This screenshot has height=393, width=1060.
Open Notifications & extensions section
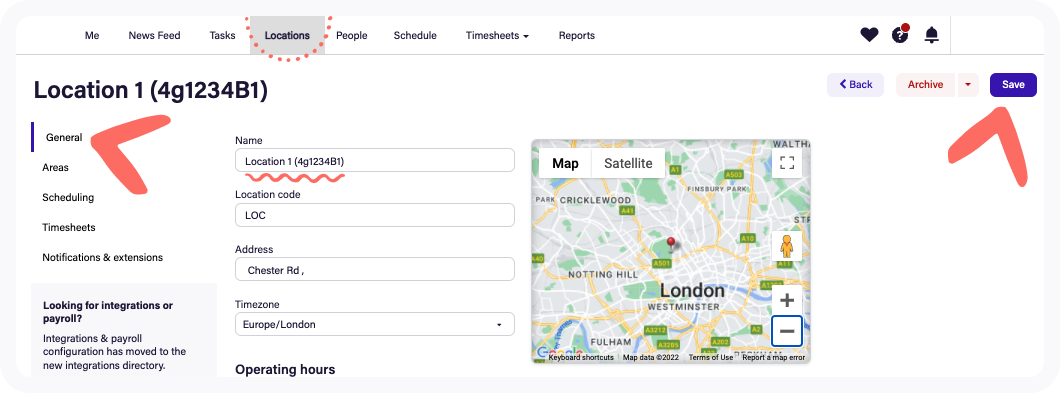(103, 257)
